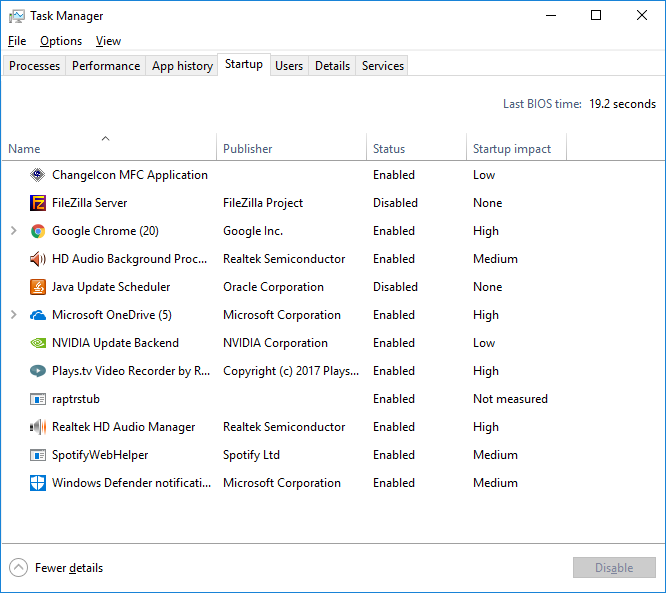666x593 pixels.
Task: Select the ChangeIcon MFC Application name
Action: point(130,175)
